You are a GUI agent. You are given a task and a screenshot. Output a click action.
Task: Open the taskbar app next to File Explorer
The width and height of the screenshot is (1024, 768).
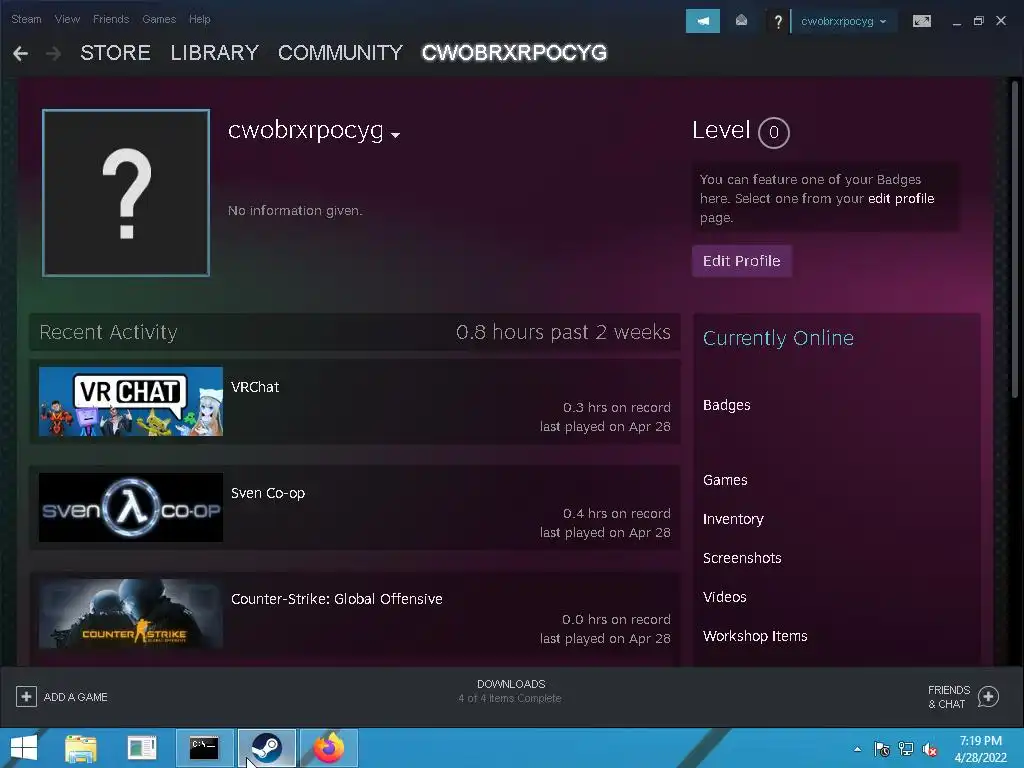click(142, 748)
